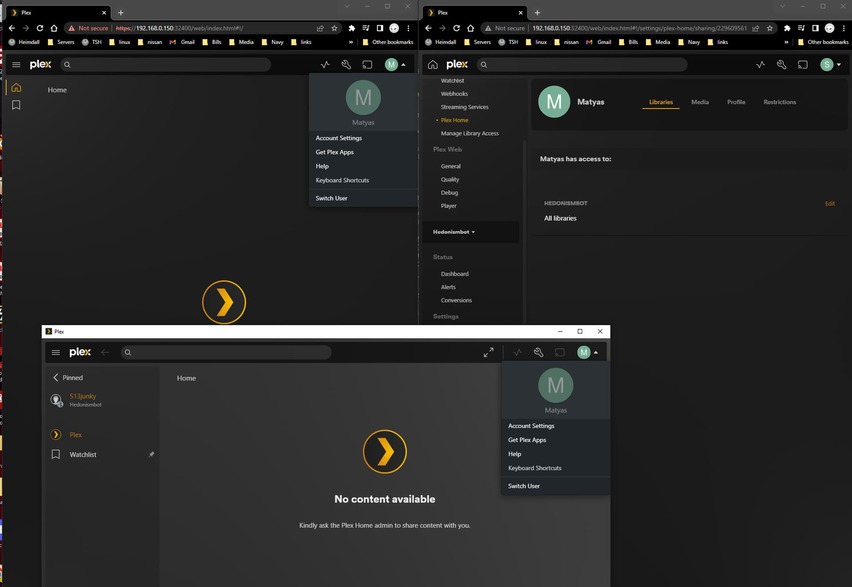The width and height of the screenshot is (852, 587).
Task: Open Manage Library Access settings link
Action: (x=469, y=133)
